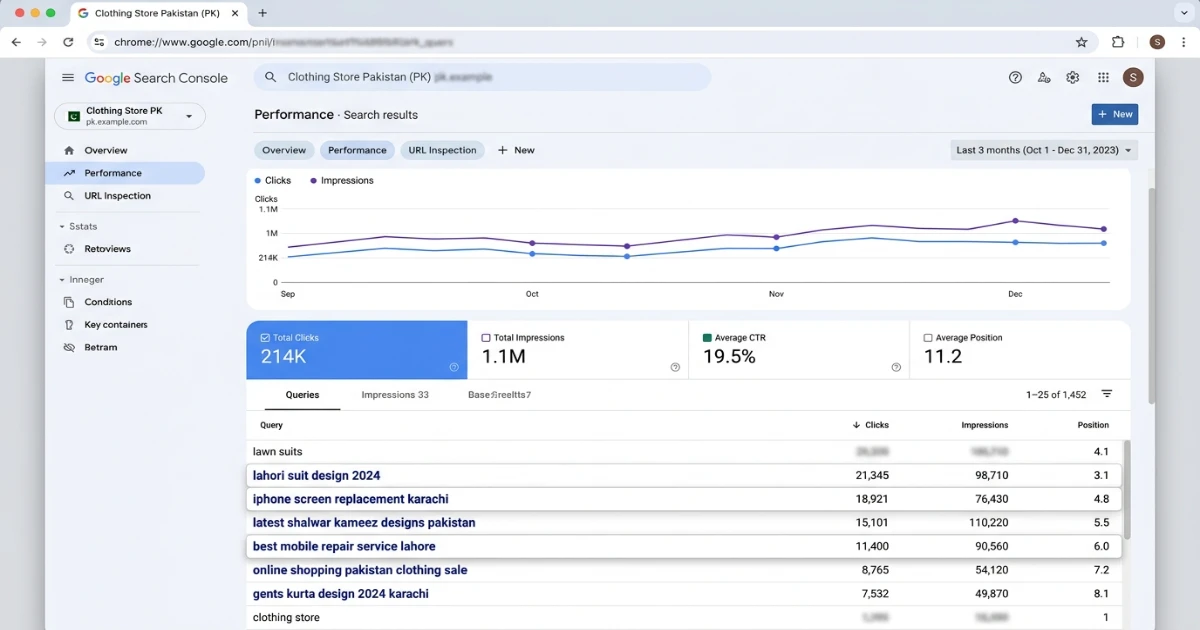Sort the table by Clicks column

[x=870, y=425]
